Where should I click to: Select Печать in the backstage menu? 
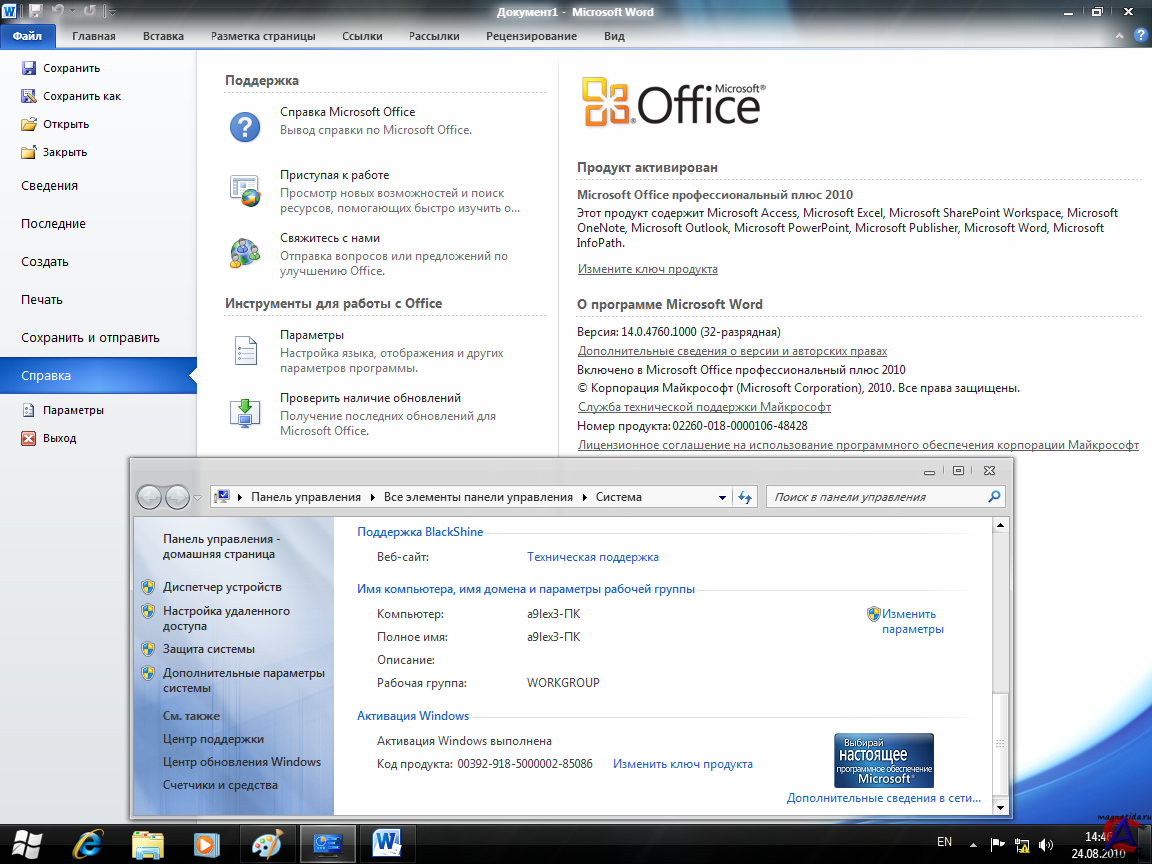(42, 300)
